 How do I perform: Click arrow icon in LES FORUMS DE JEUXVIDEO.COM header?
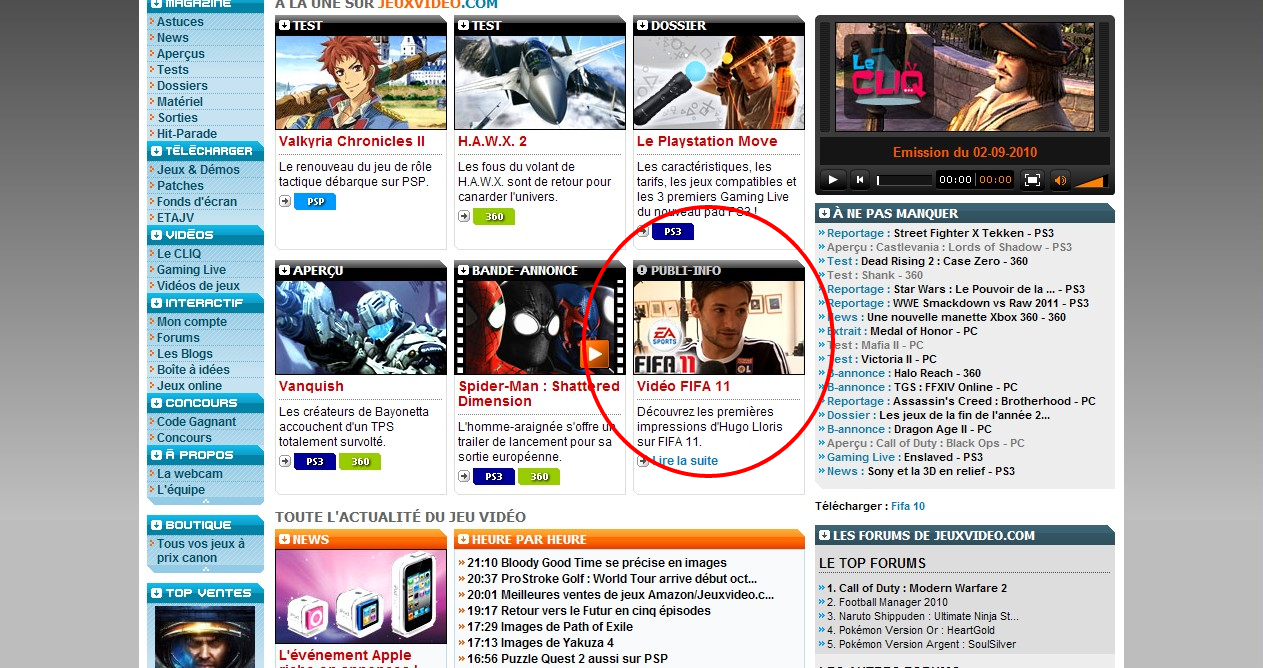(x=824, y=535)
